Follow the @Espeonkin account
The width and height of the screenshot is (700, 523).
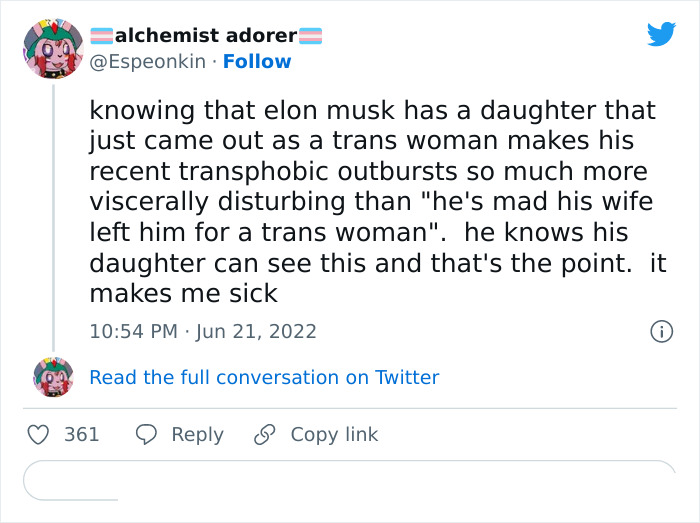257,61
